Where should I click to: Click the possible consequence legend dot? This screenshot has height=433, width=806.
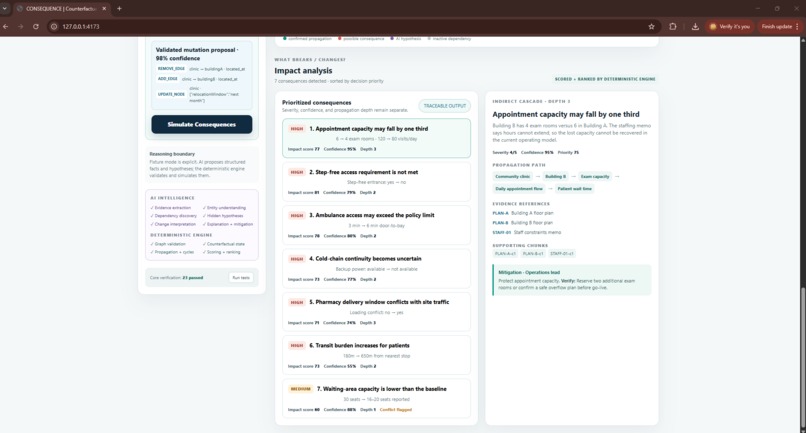pyautogui.click(x=340, y=39)
